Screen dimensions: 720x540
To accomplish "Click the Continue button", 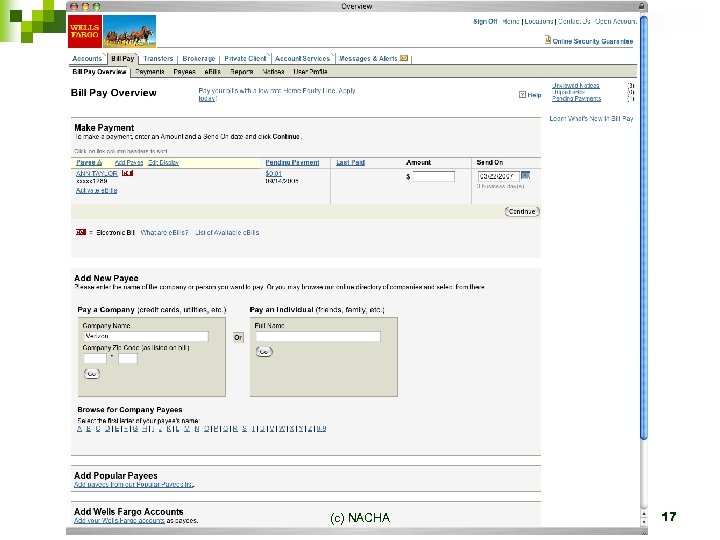I will [522, 212].
